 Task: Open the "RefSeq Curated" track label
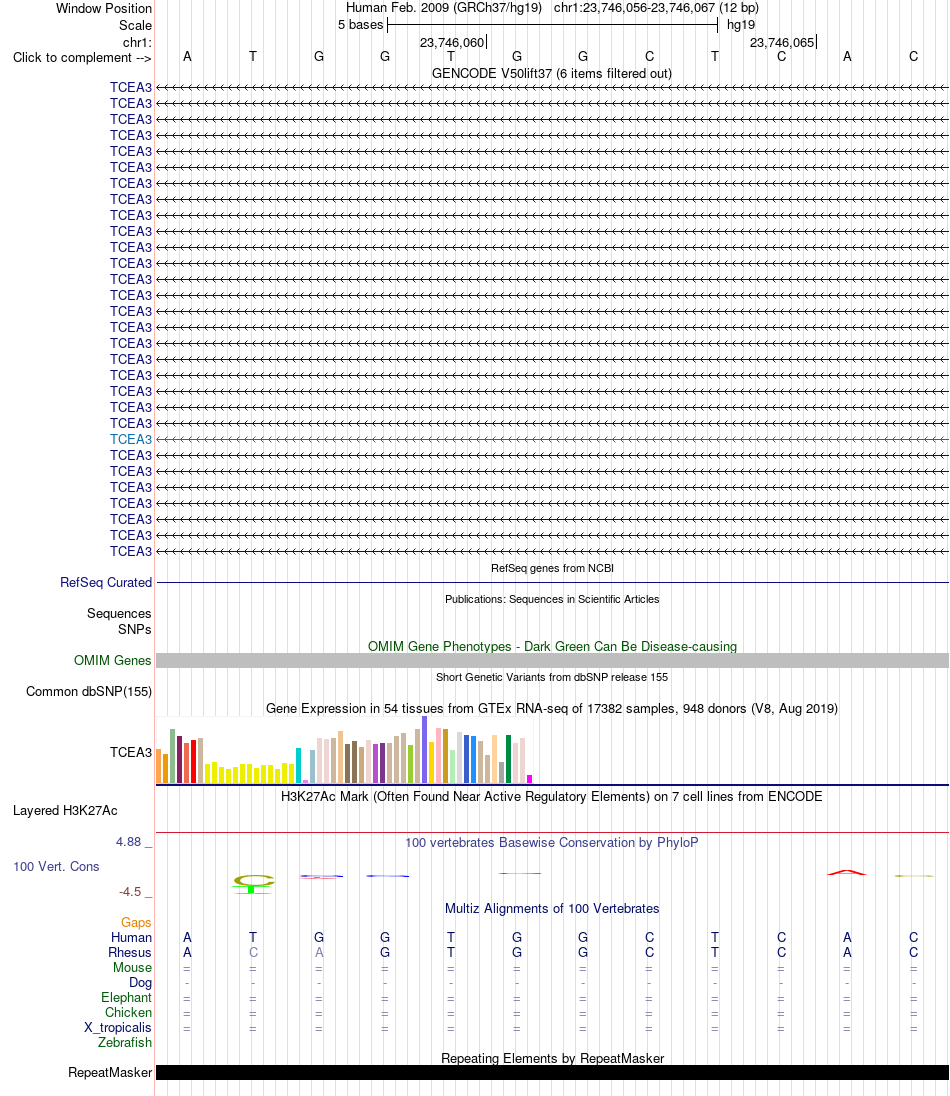(x=106, y=582)
